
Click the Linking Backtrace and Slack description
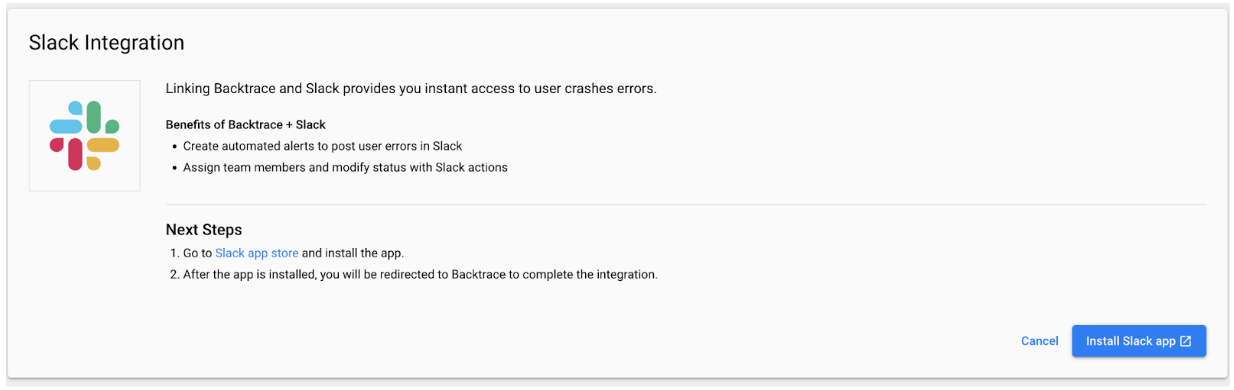click(411, 89)
